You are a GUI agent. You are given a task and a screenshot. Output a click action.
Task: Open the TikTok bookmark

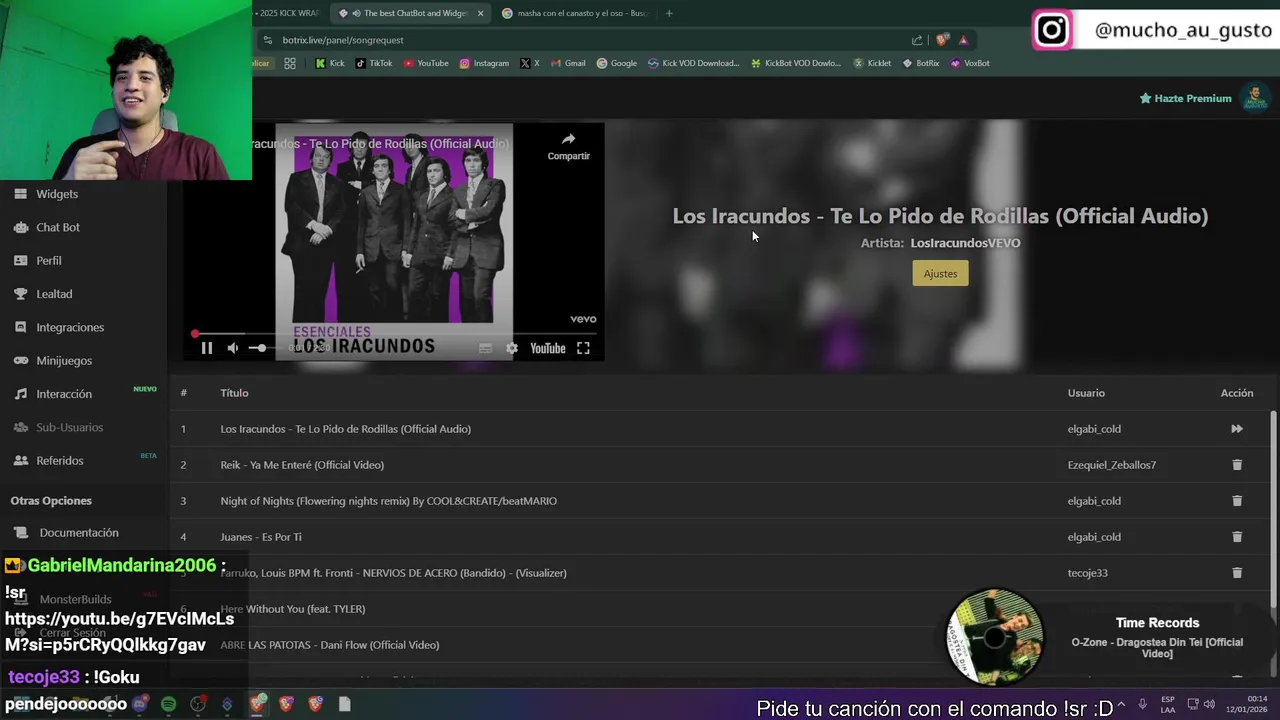[375, 63]
